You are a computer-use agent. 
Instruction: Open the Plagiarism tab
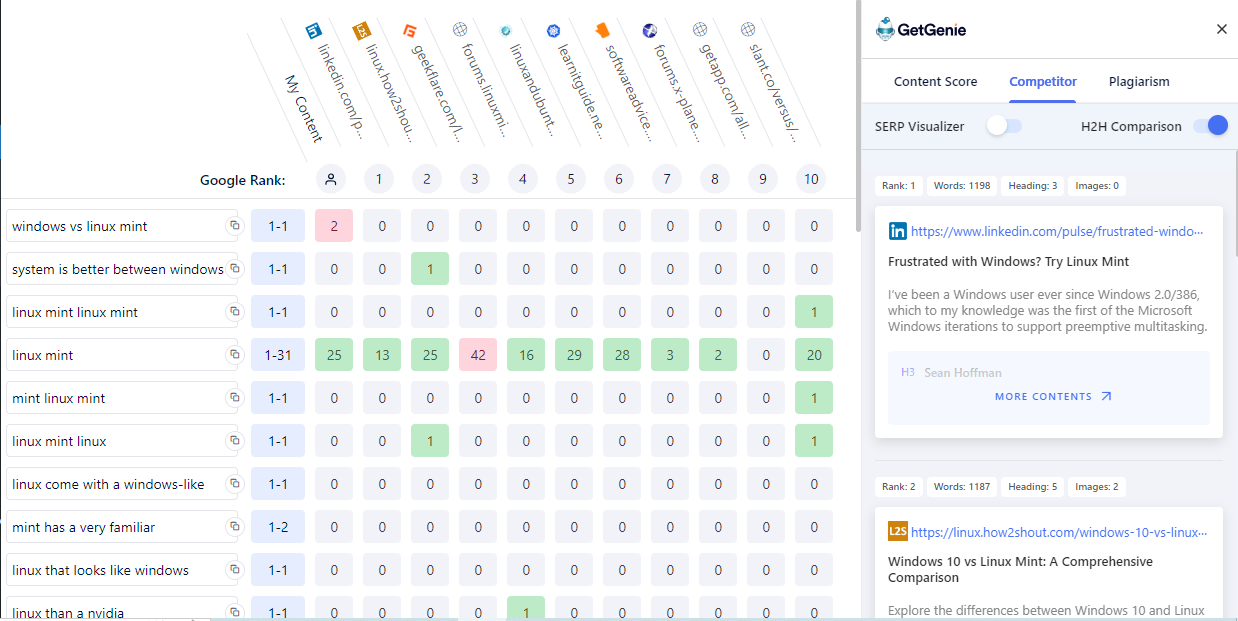click(1139, 82)
